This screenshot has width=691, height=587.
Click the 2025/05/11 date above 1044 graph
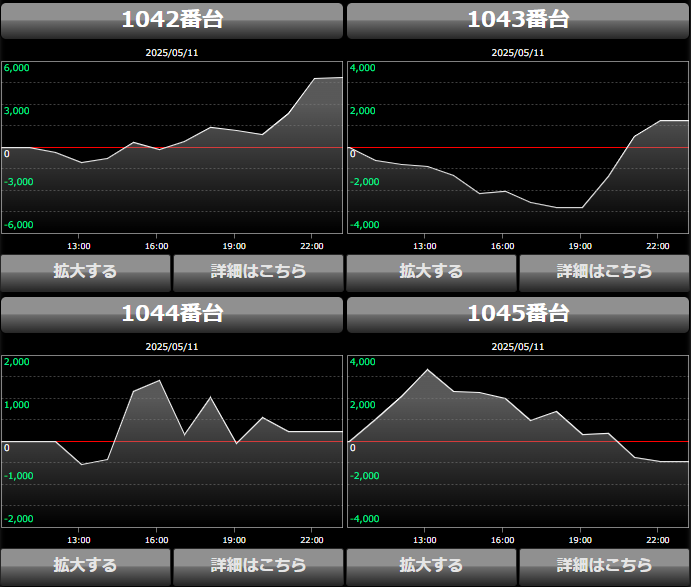[172, 347]
